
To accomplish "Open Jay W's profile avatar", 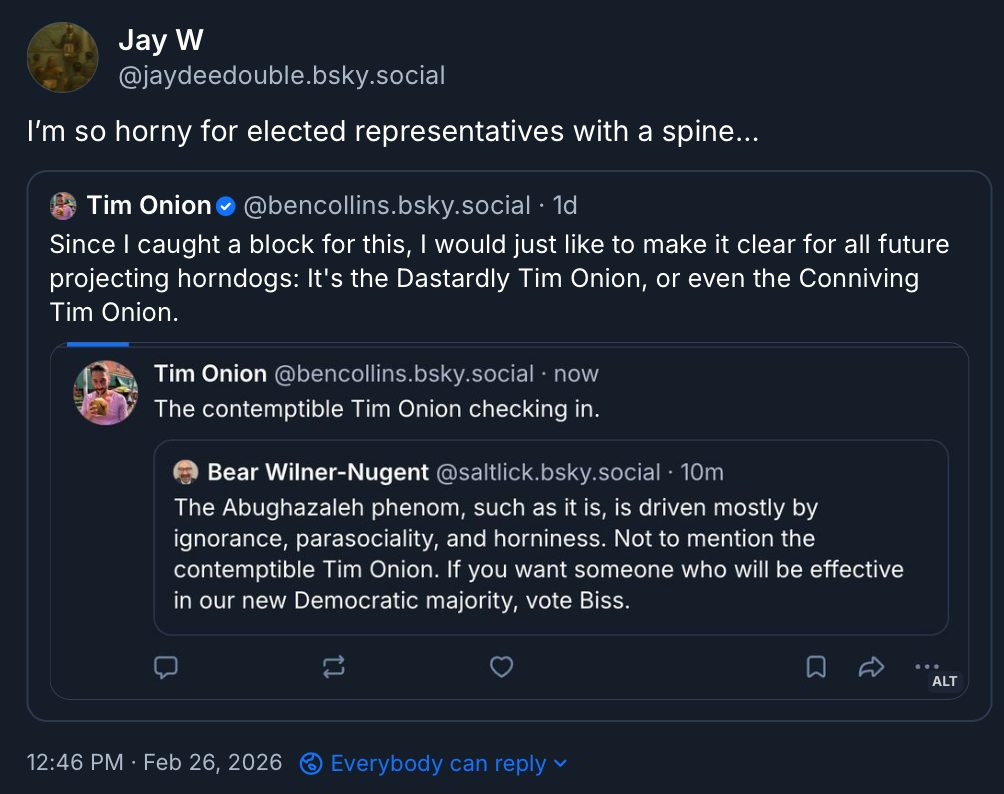I will [62, 57].
